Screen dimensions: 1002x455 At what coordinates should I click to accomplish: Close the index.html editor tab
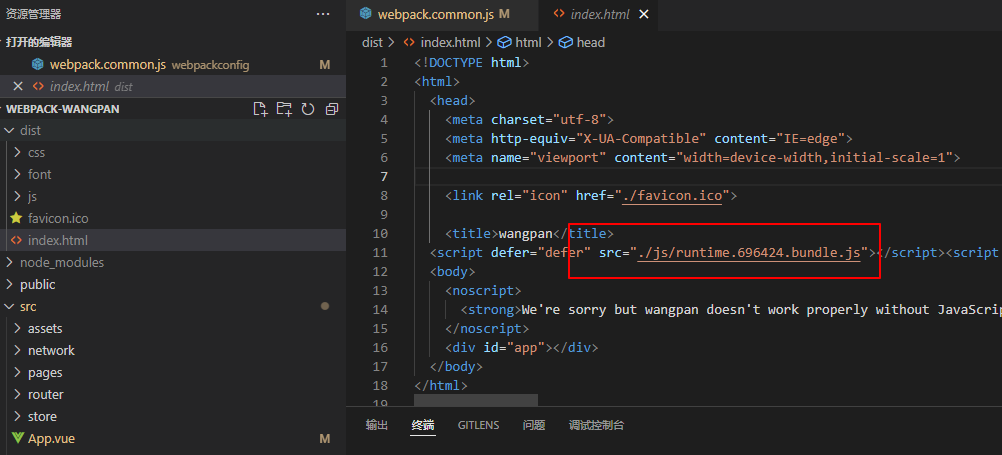(644, 14)
